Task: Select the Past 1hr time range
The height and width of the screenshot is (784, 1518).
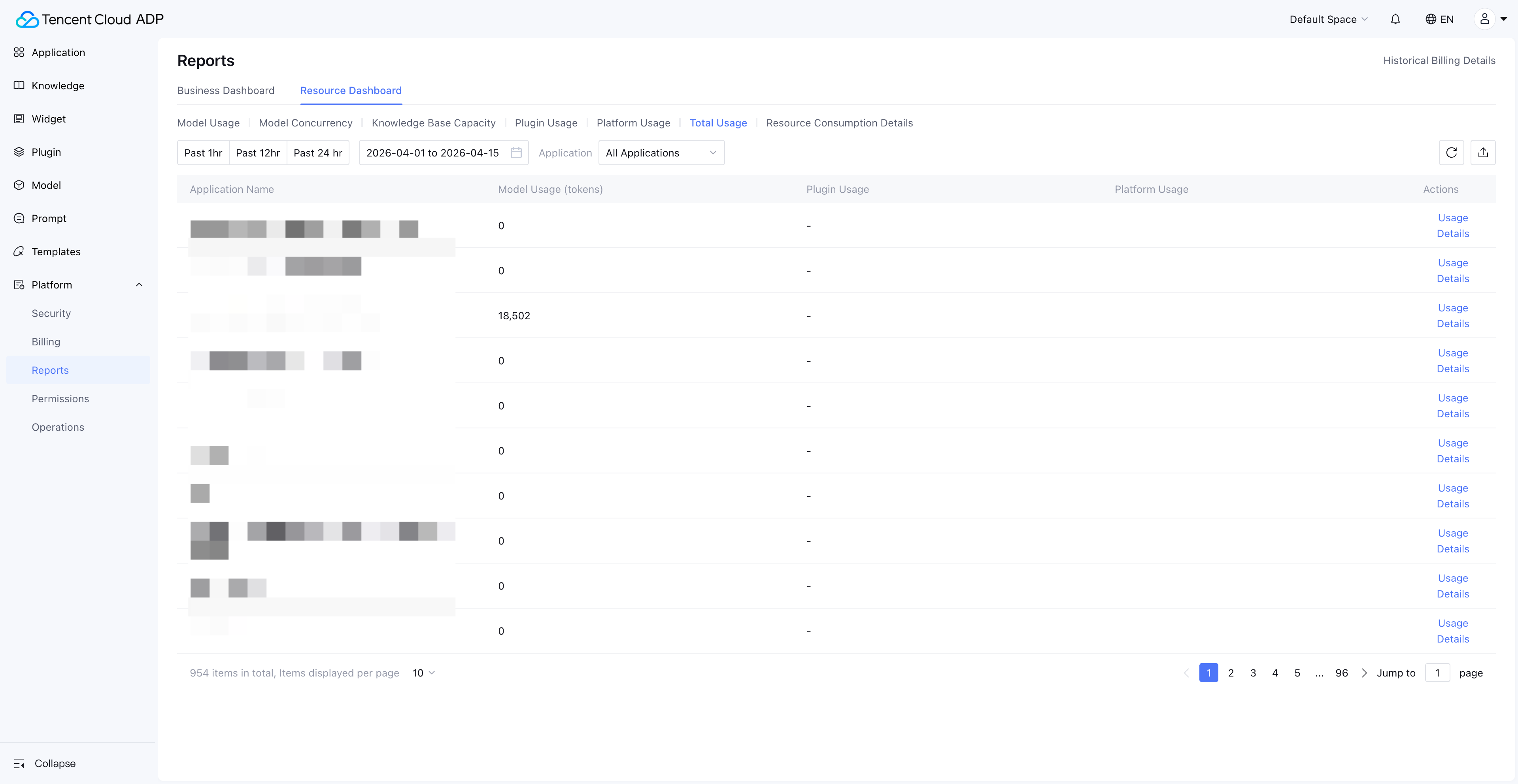Action: point(203,153)
